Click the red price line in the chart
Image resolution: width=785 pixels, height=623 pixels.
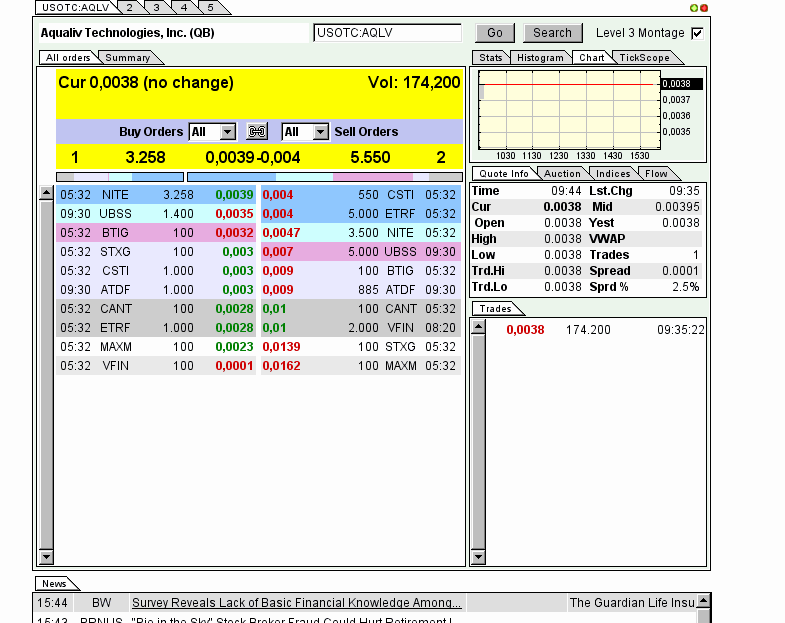(x=568, y=84)
